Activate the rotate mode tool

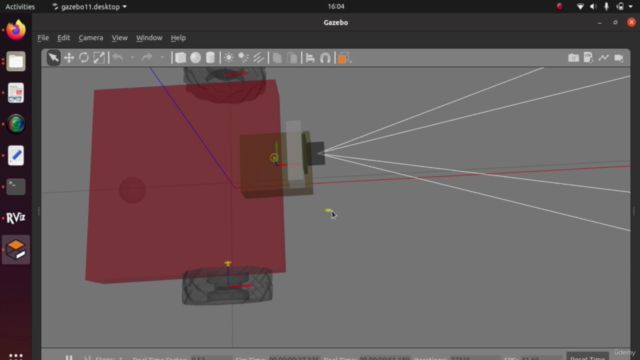pyautogui.click(x=84, y=58)
